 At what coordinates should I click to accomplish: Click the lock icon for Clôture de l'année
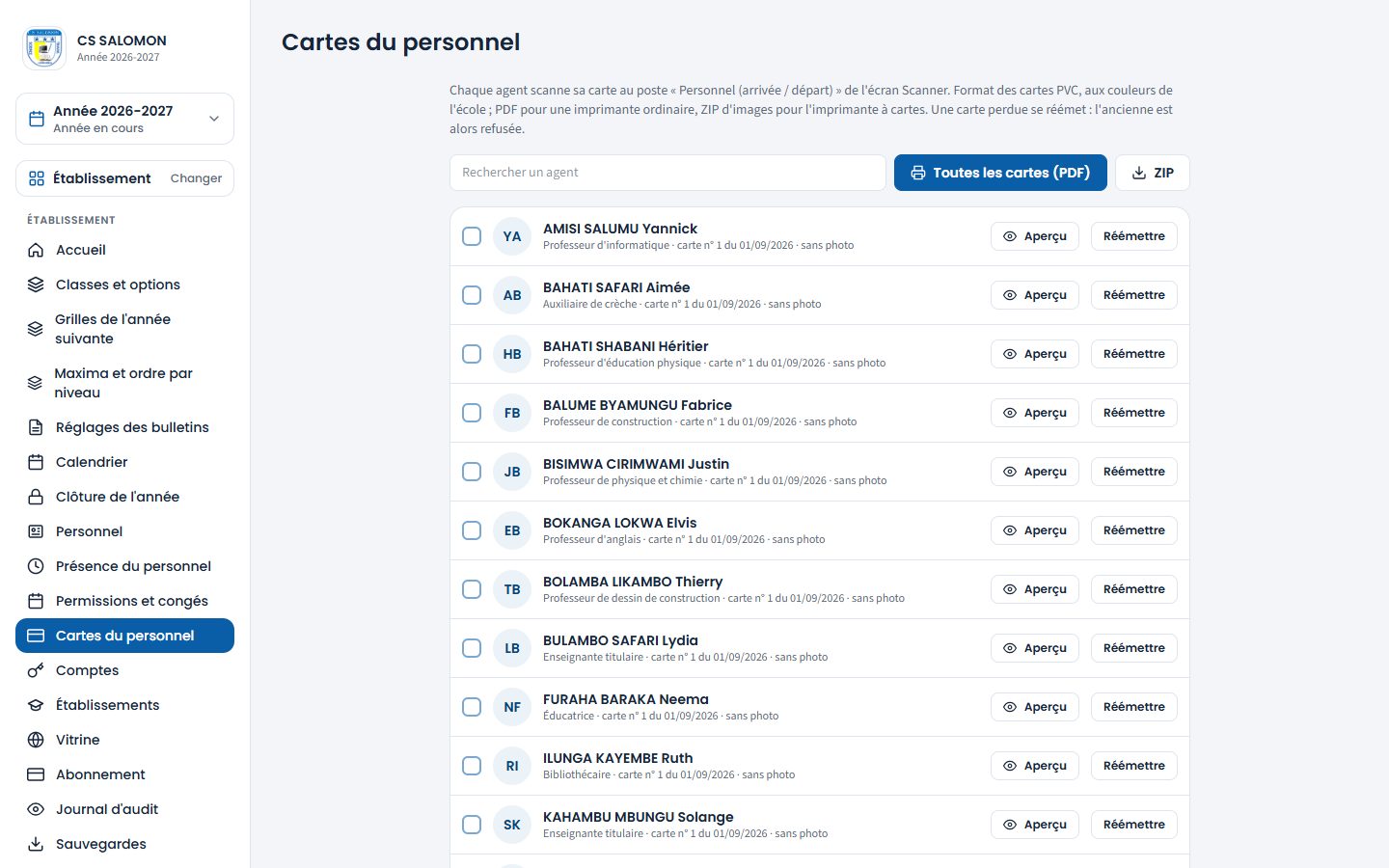coord(36,497)
